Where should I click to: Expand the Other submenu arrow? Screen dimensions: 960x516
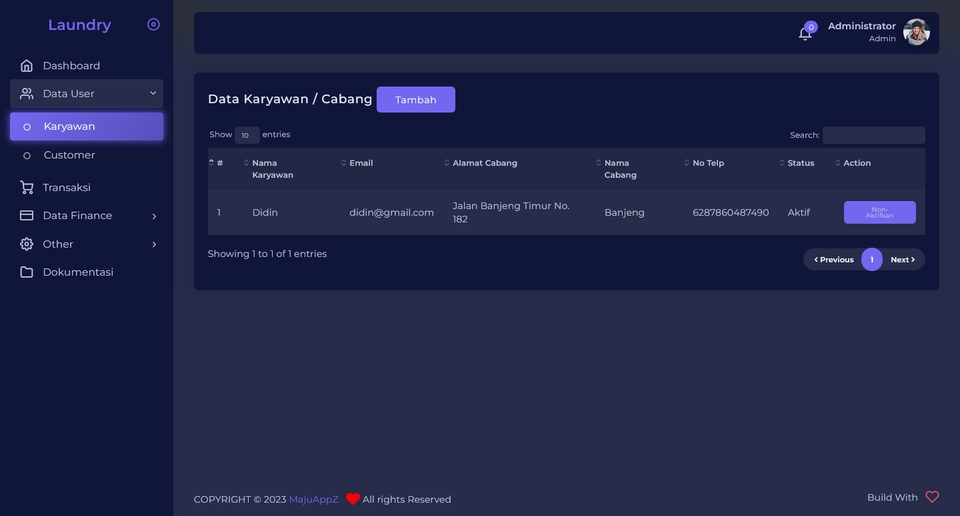[x=154, y=244]
